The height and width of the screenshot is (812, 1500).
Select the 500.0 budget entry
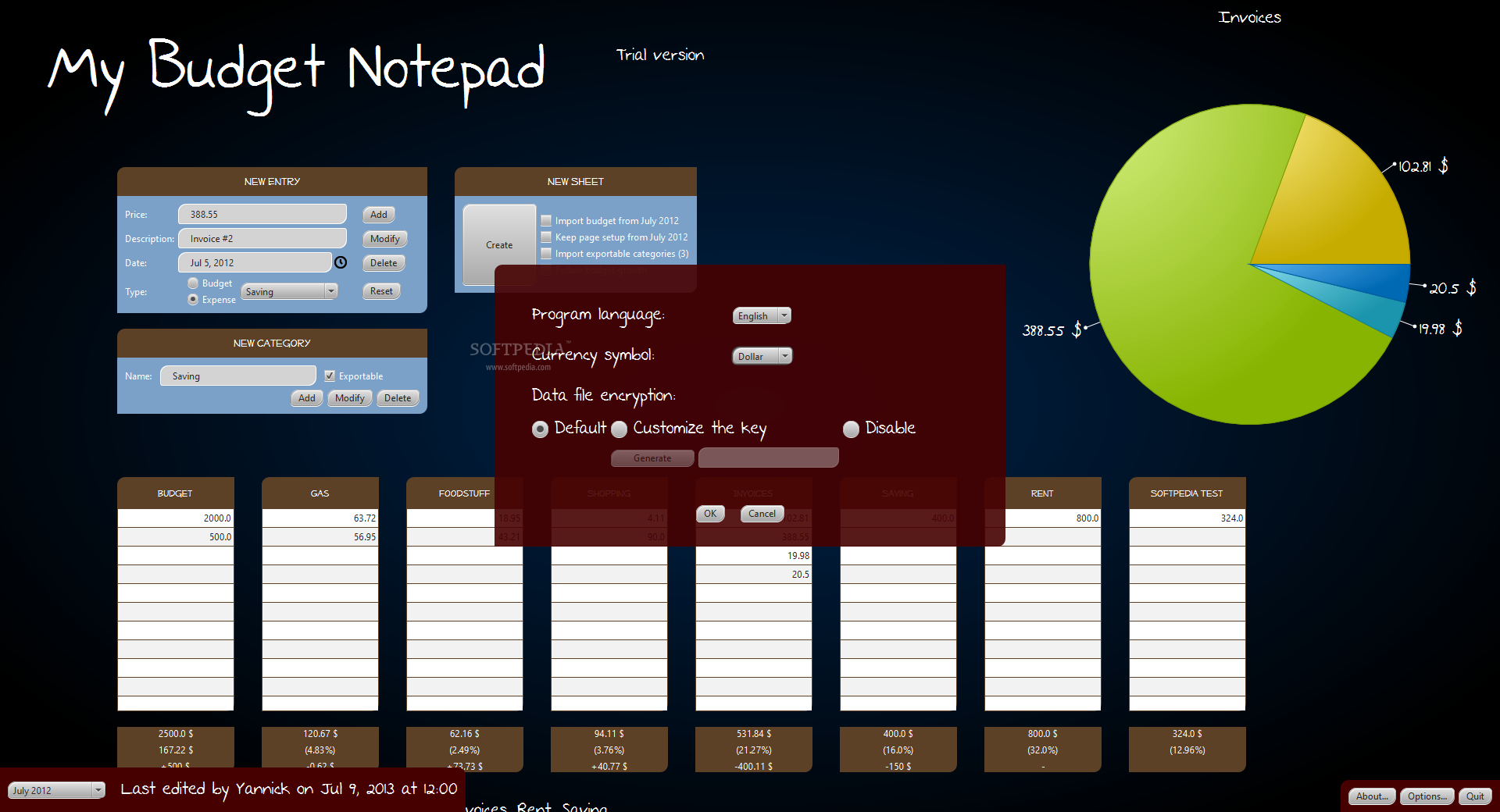tap(176, 536)
